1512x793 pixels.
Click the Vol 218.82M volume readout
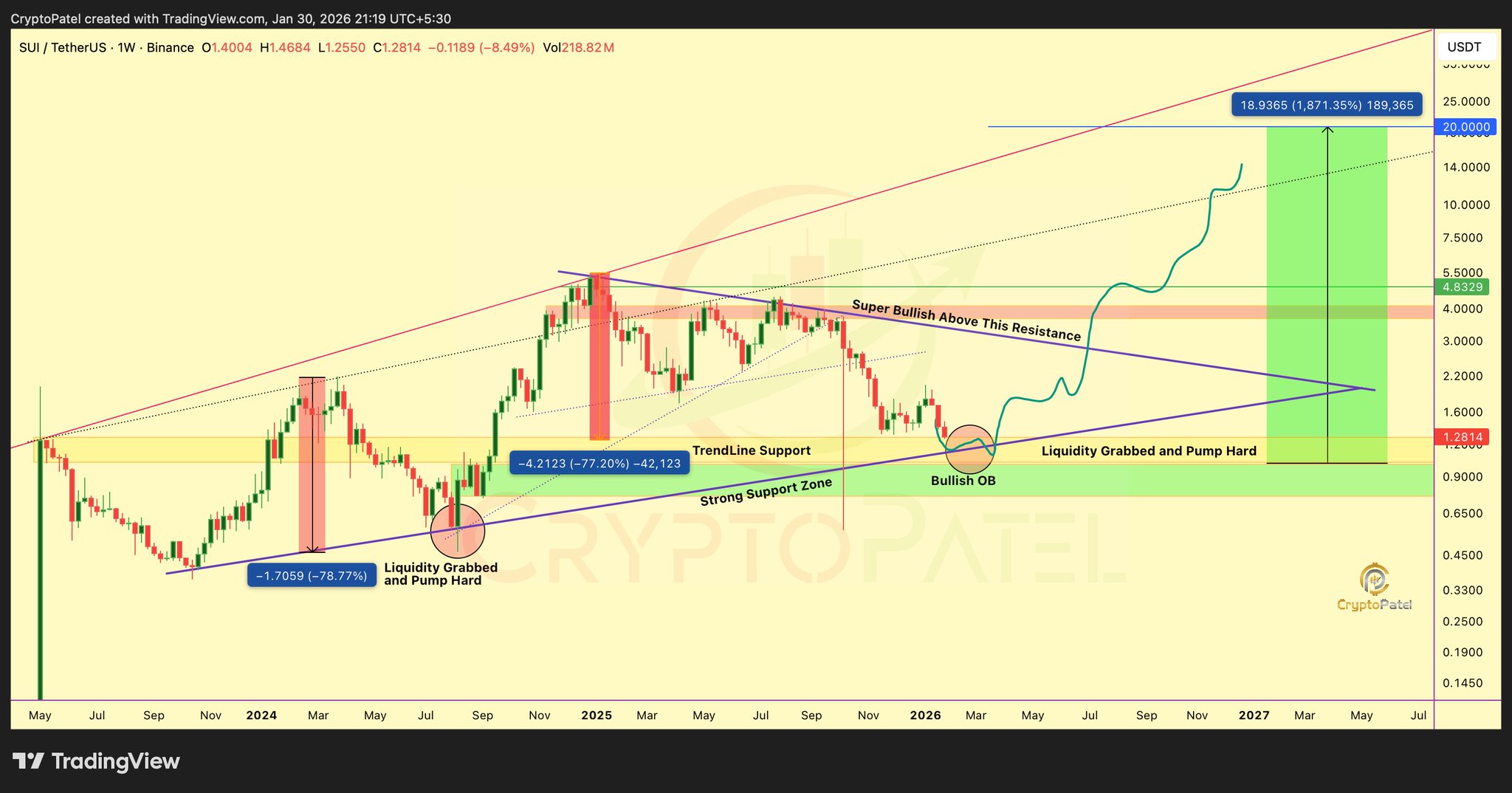(x=578, y=48)
